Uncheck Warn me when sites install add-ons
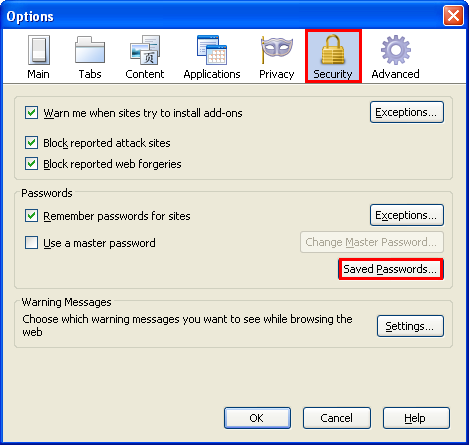The height and width of the screenshot is (445, 469). click(31, 113)
